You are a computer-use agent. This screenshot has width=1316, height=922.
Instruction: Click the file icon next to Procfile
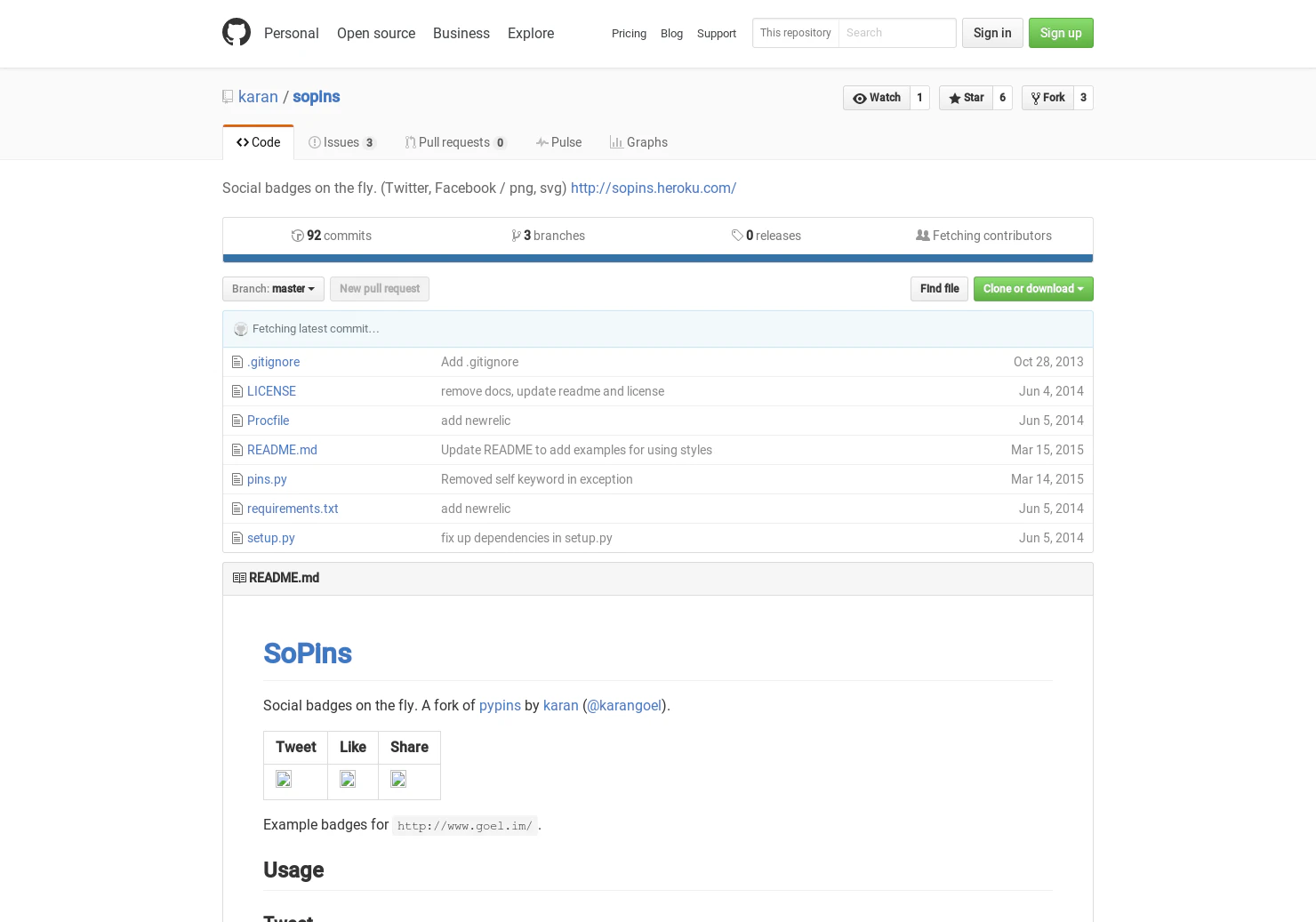coord(237,421)
